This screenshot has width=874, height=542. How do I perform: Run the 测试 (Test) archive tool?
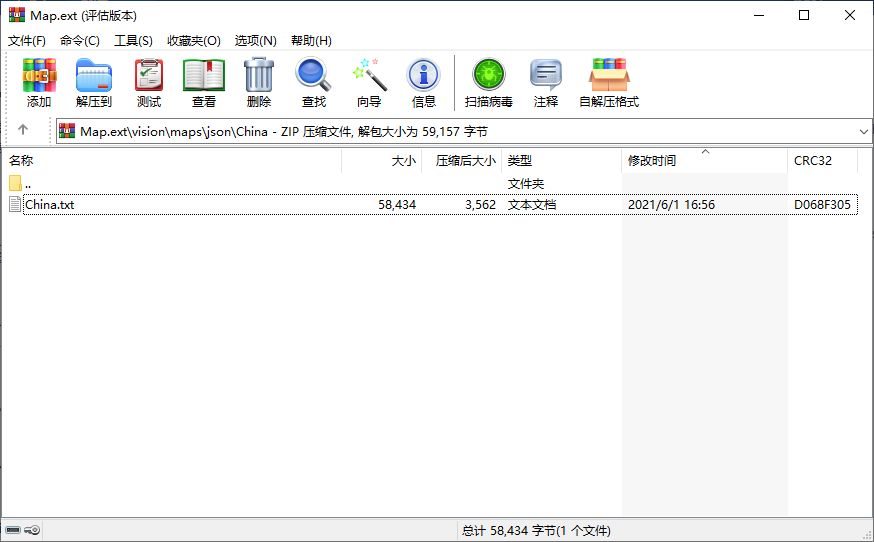pos(149,75)
